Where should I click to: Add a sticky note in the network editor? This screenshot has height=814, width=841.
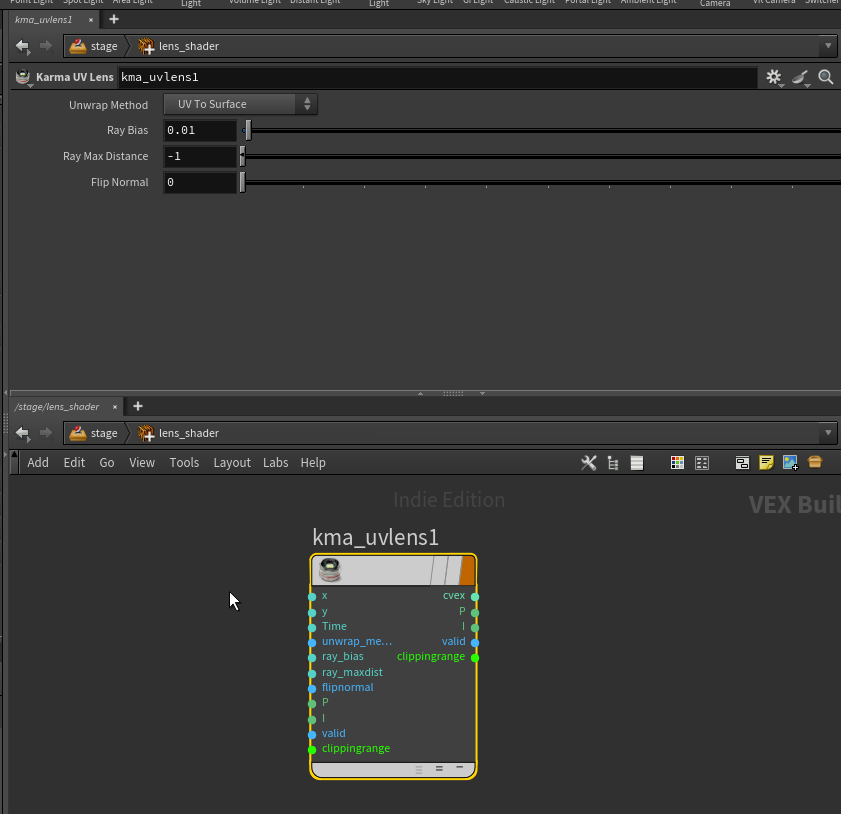click(x=766, y=462)
